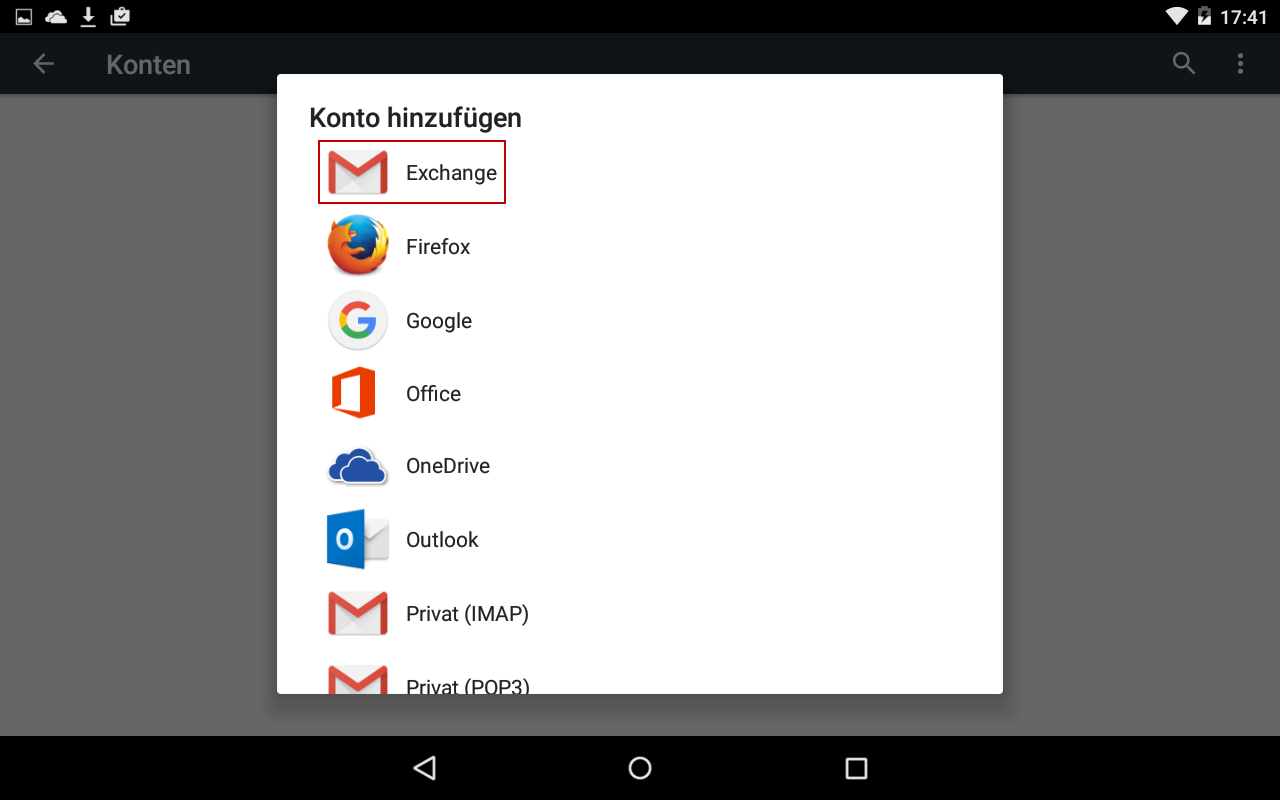Tap the Android home circle button
The width and height of the screenshot is (1280, 800).
640,768
